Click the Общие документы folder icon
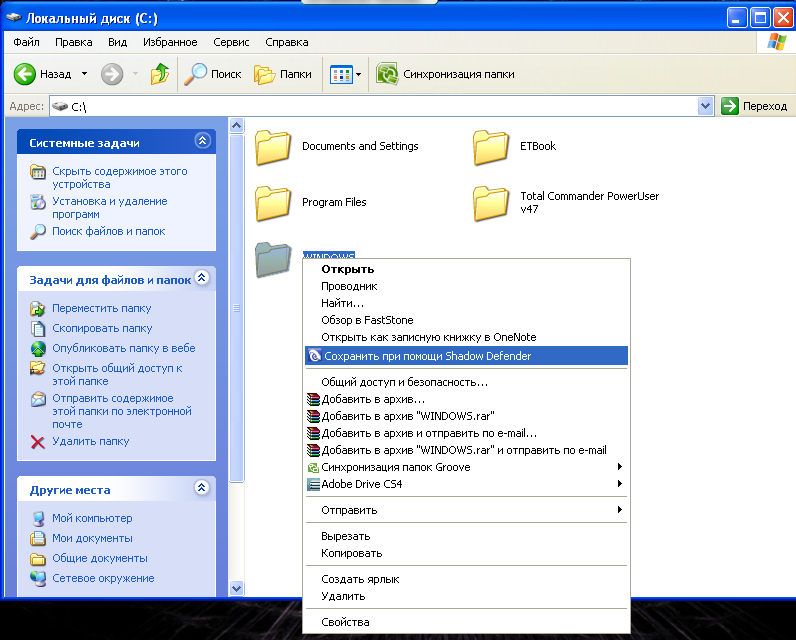 click(x=38, y=559)
